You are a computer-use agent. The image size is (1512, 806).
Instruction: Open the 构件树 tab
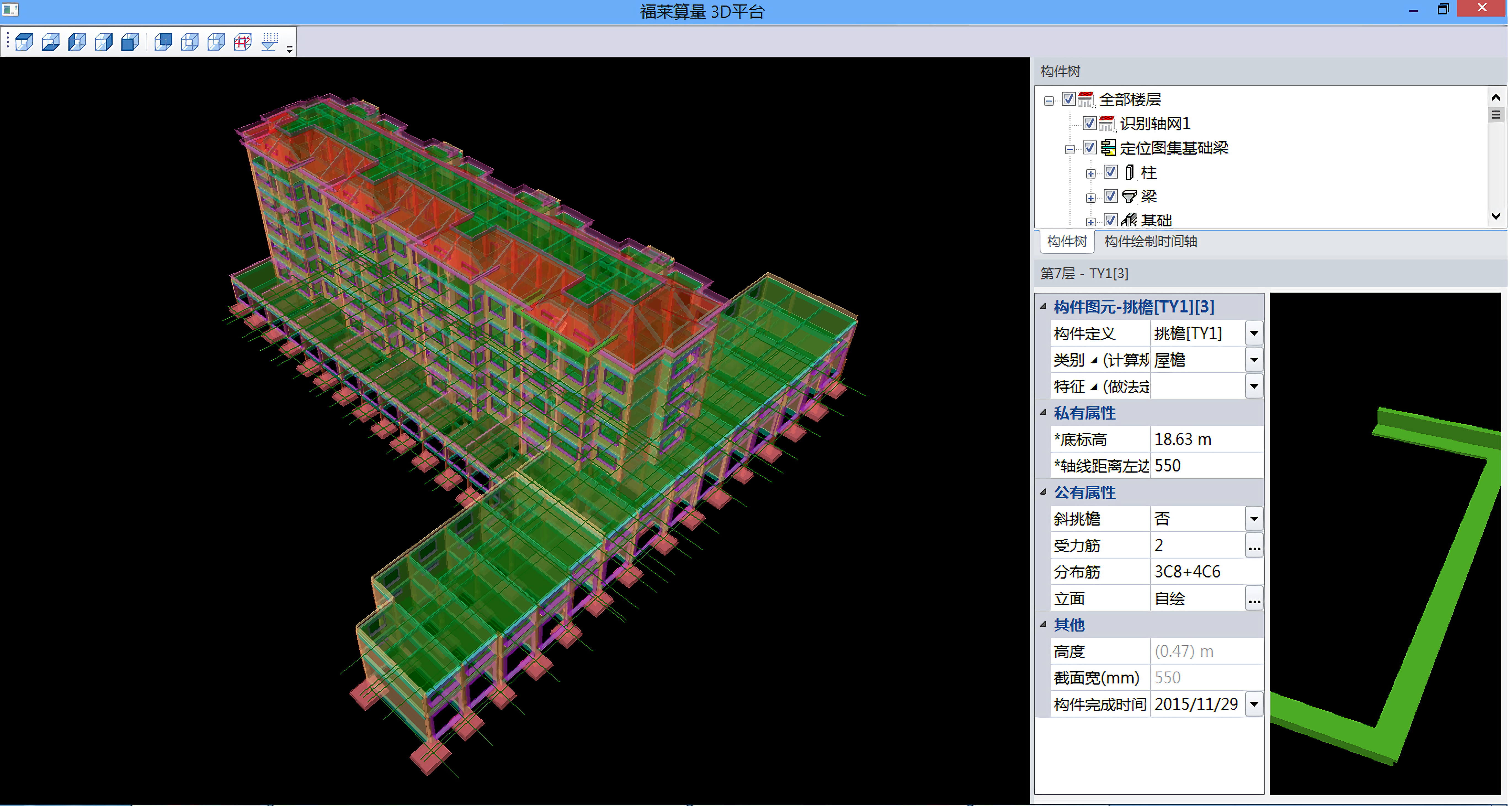[x=1067, y=242]
